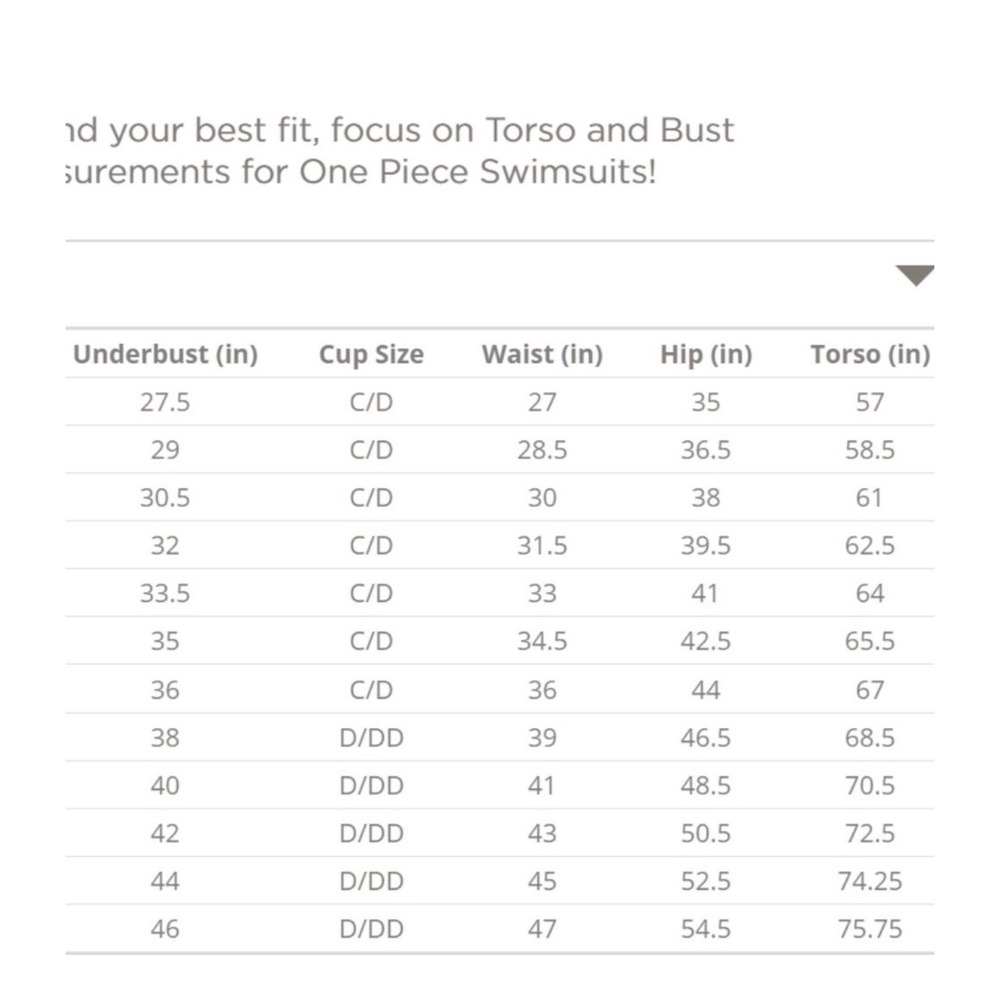
Task: Click the 54.5 hip value
Action: coord(706,929)
